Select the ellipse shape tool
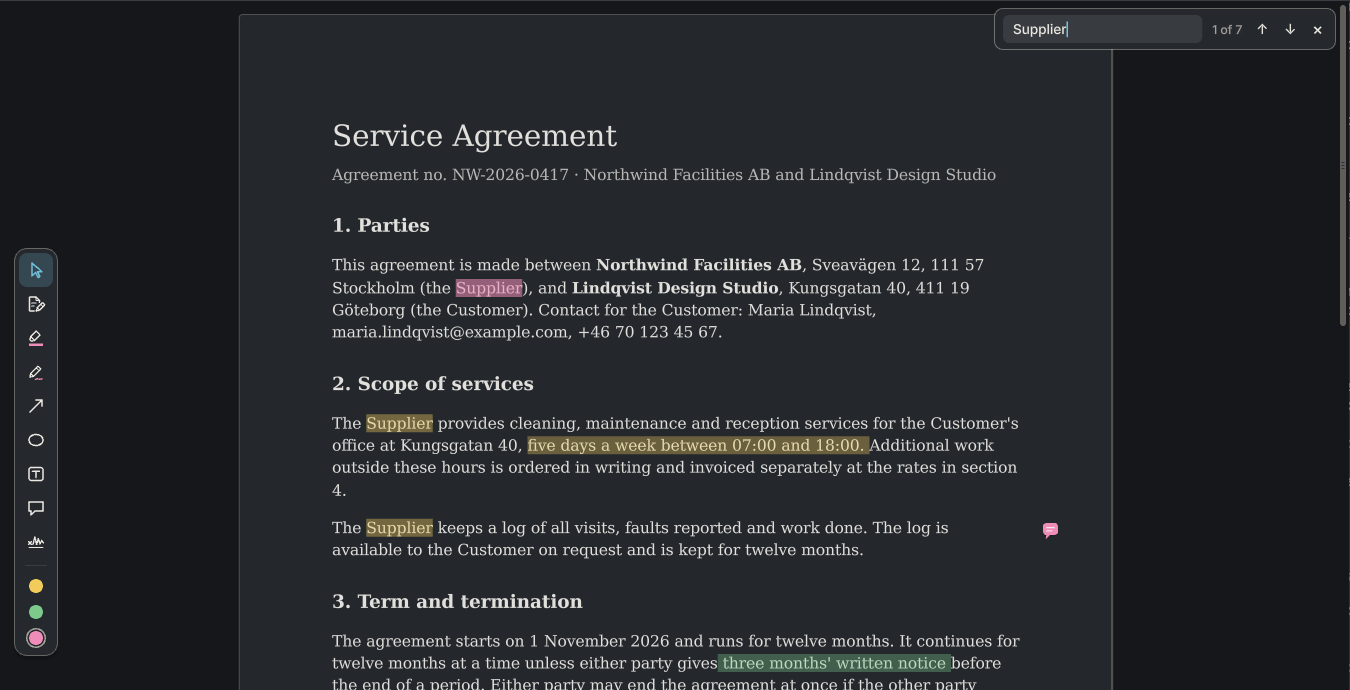The image size is (1350, 690). coord(36,440)
